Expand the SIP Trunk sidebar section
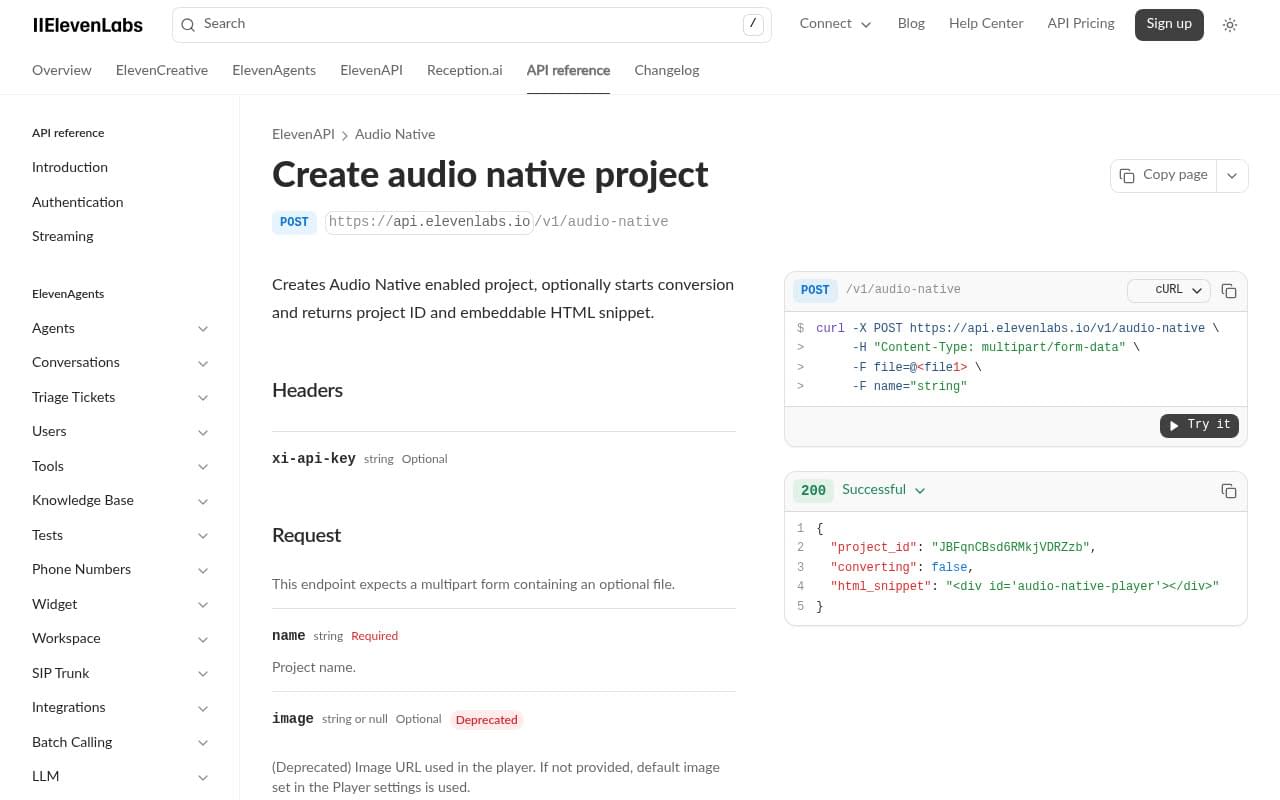Image resolution: width=1280 pixels, height=800 pixels. click(121, 674)
